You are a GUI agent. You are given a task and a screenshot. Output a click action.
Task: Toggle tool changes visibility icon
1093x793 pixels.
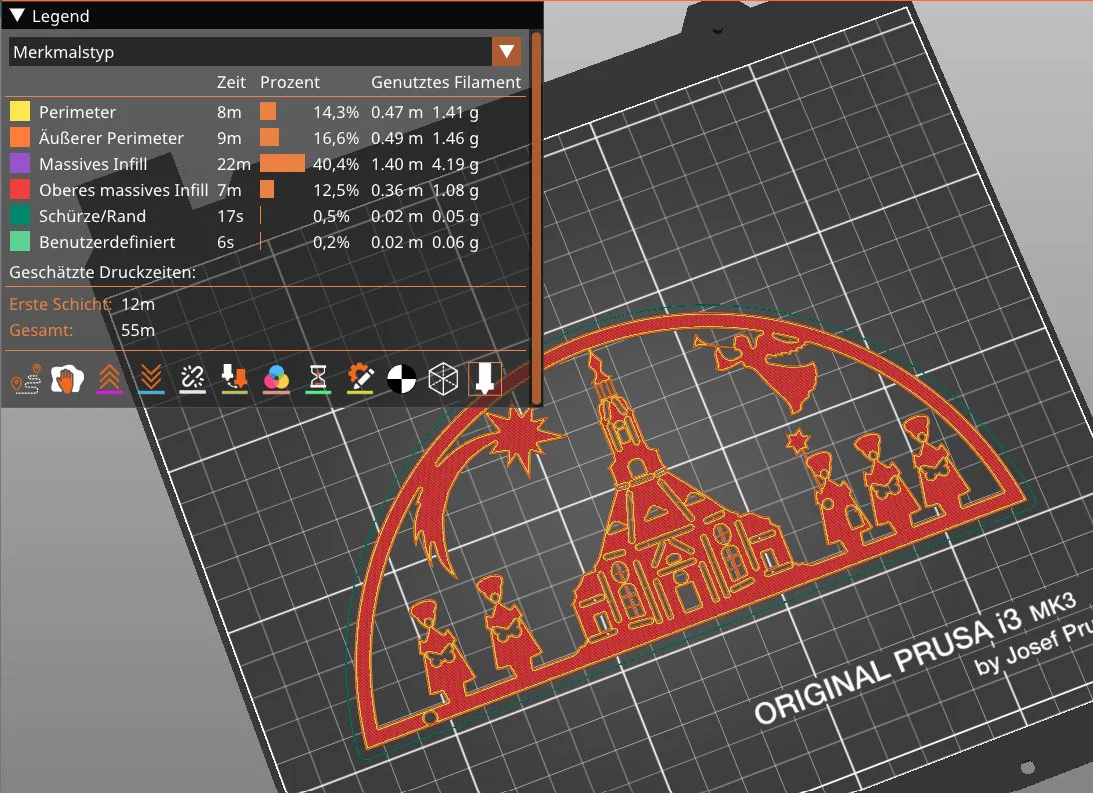(234, 378)
